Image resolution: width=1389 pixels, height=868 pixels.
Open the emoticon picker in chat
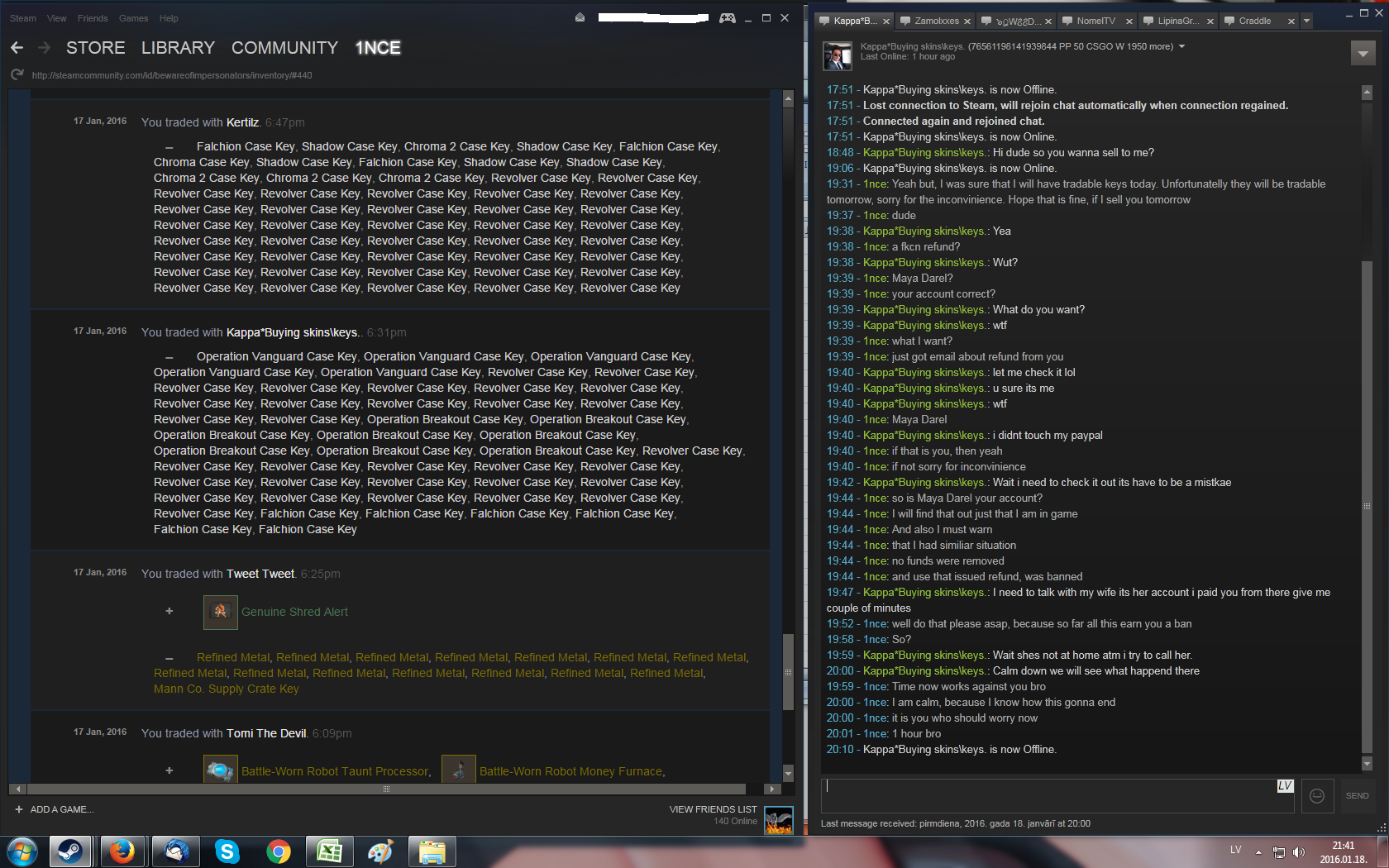(x=1317, y=795)
